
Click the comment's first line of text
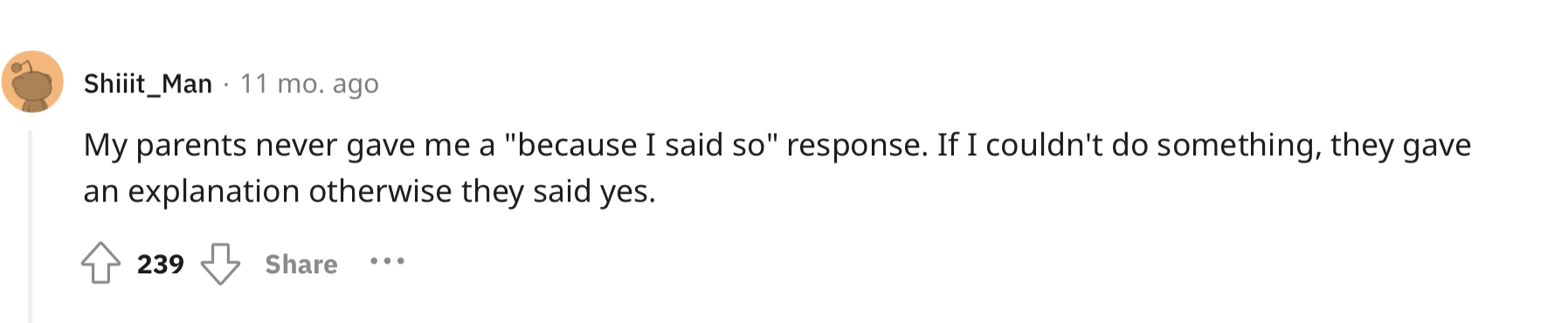(x=777, y=145)
